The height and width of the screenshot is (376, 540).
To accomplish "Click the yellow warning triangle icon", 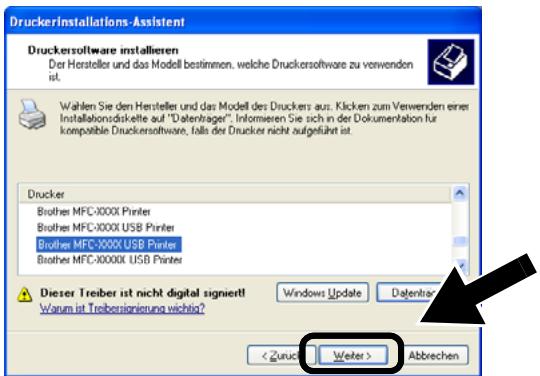I will 25,295.
